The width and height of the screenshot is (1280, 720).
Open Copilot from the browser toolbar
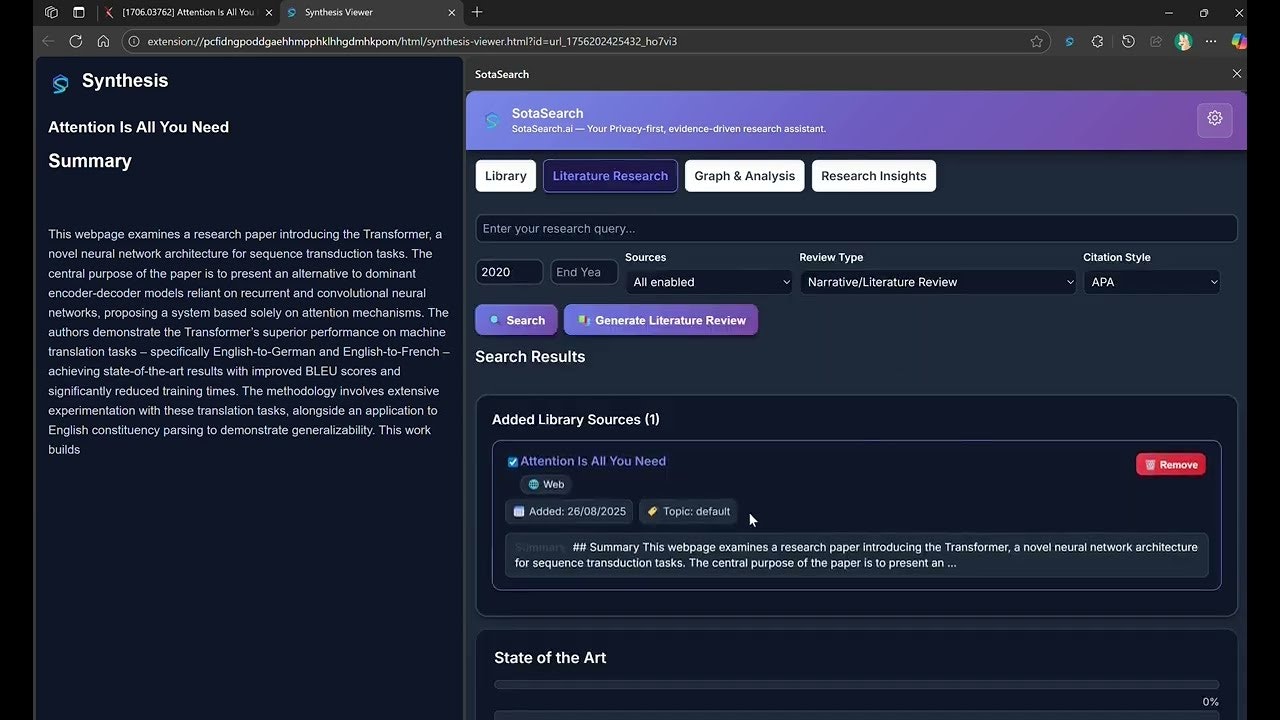coord(1239,41)
